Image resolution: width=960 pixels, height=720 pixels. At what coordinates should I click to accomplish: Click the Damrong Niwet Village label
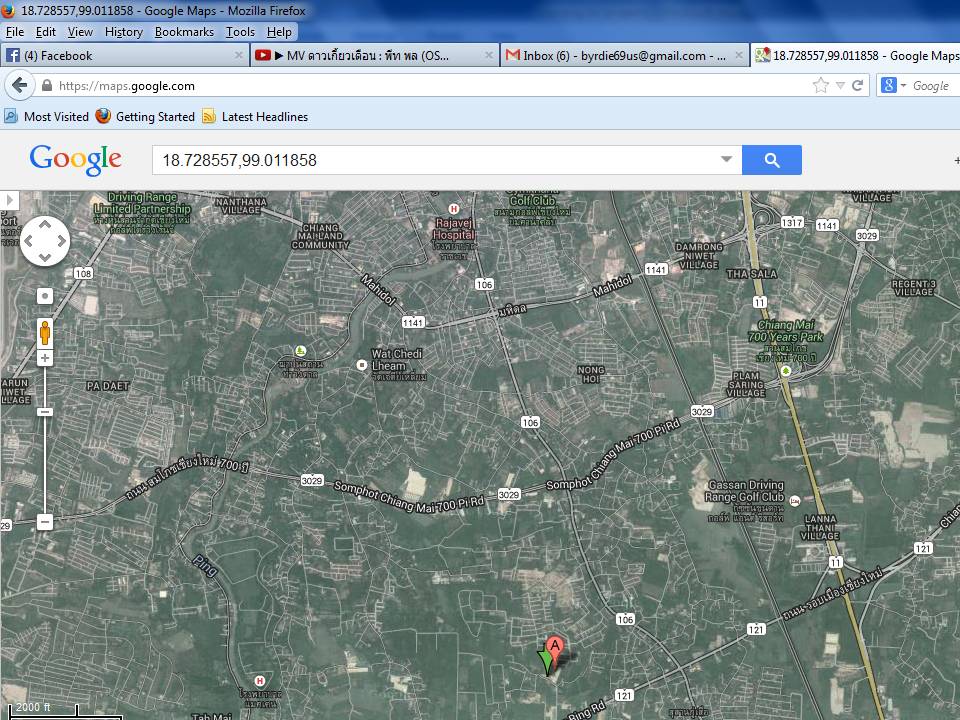[699, 256]
